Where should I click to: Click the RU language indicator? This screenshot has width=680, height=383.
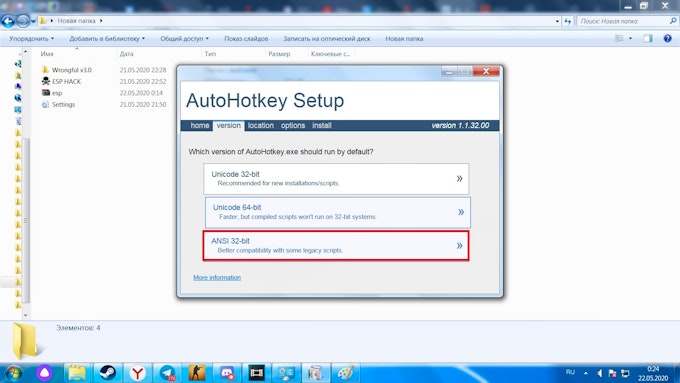pyautogui.click(x=570, y=372)
